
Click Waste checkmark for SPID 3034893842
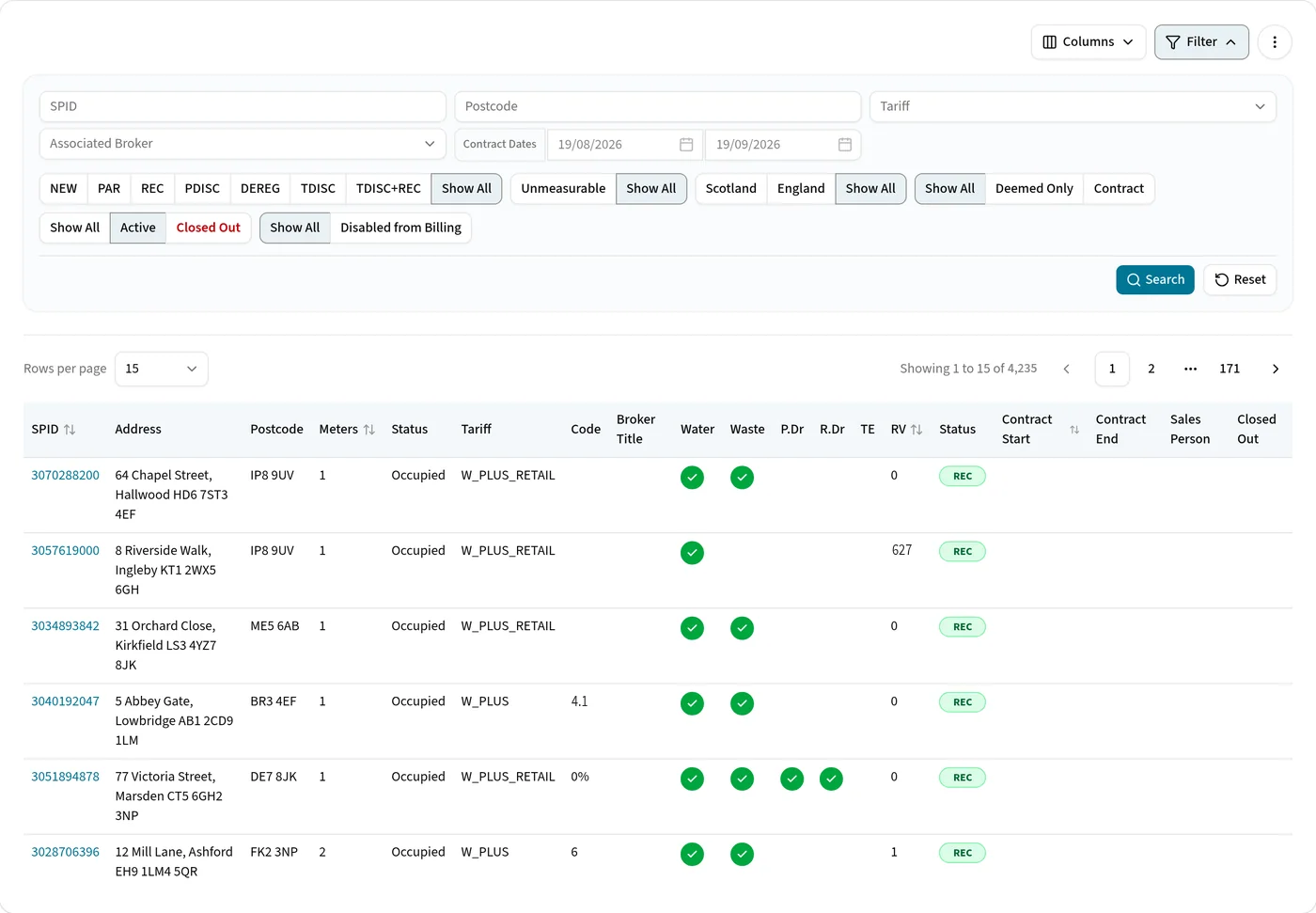(743, 628)
